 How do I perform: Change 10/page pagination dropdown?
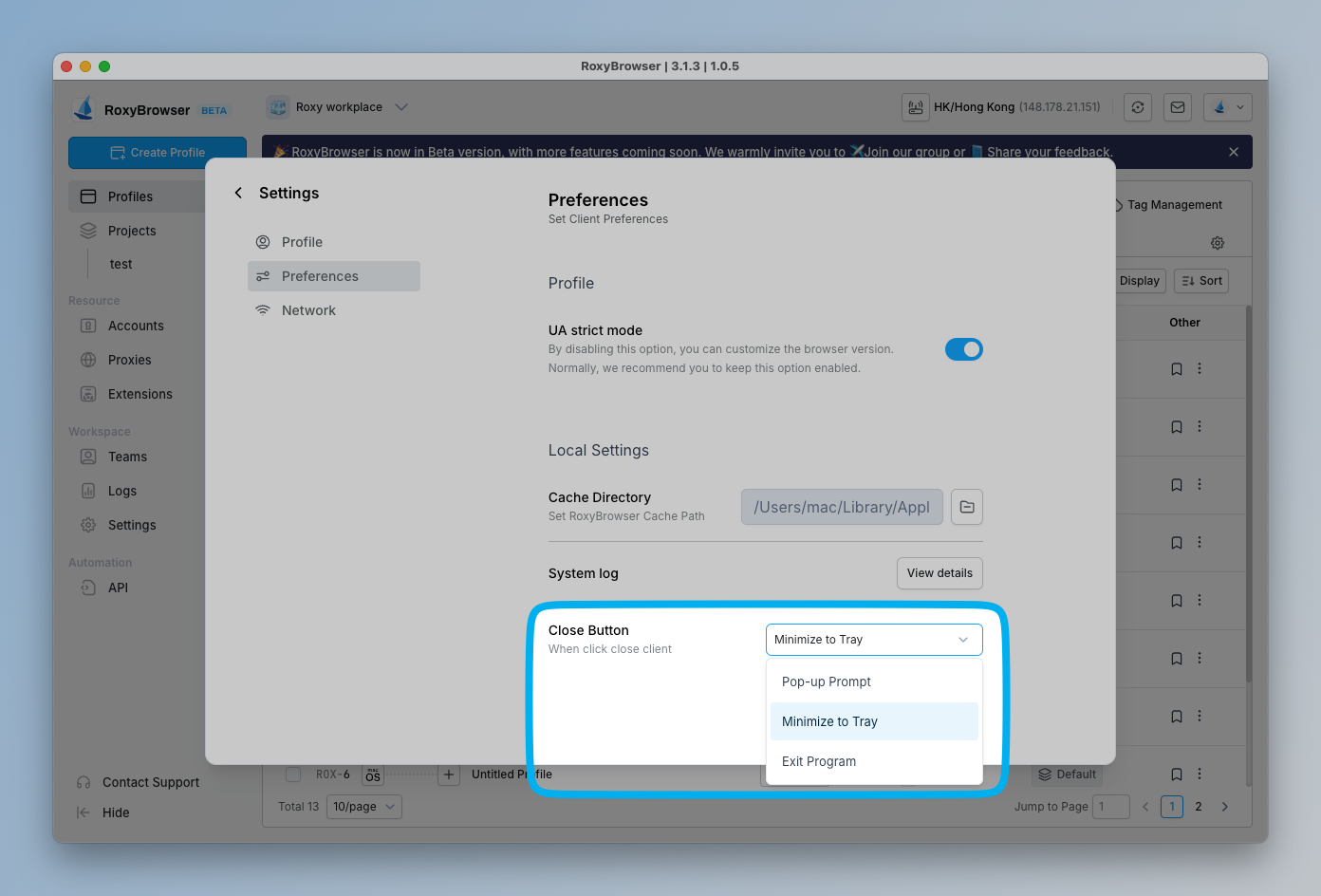click(x=364, y=807)
